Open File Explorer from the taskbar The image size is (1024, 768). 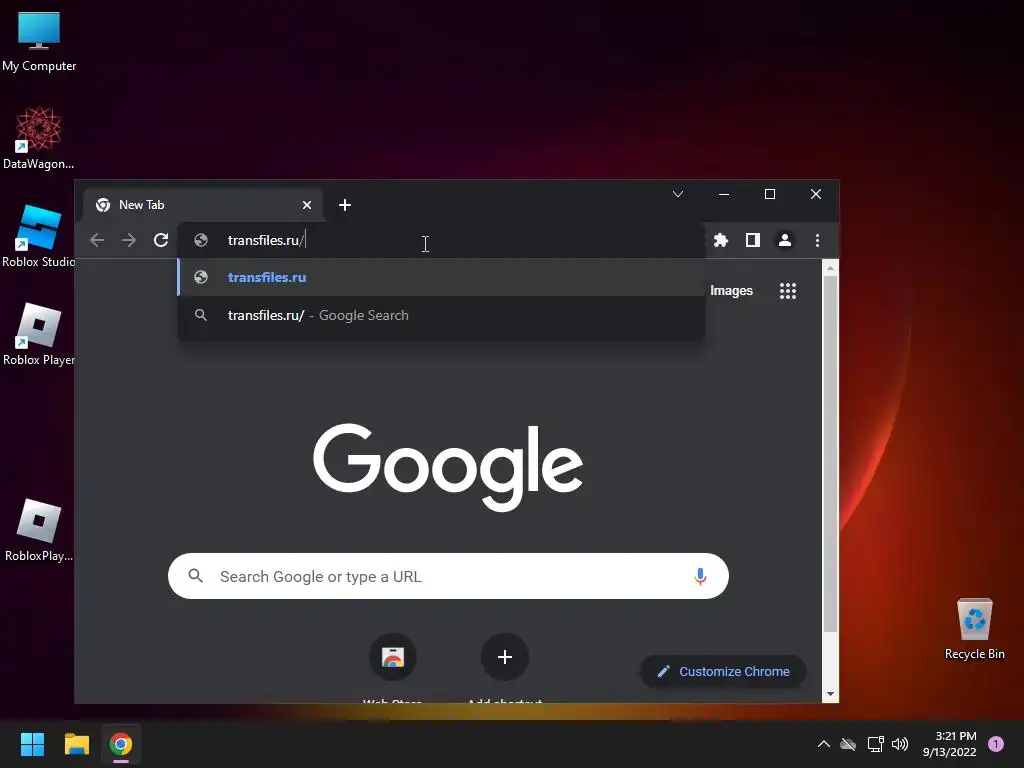tap(76, 744)
